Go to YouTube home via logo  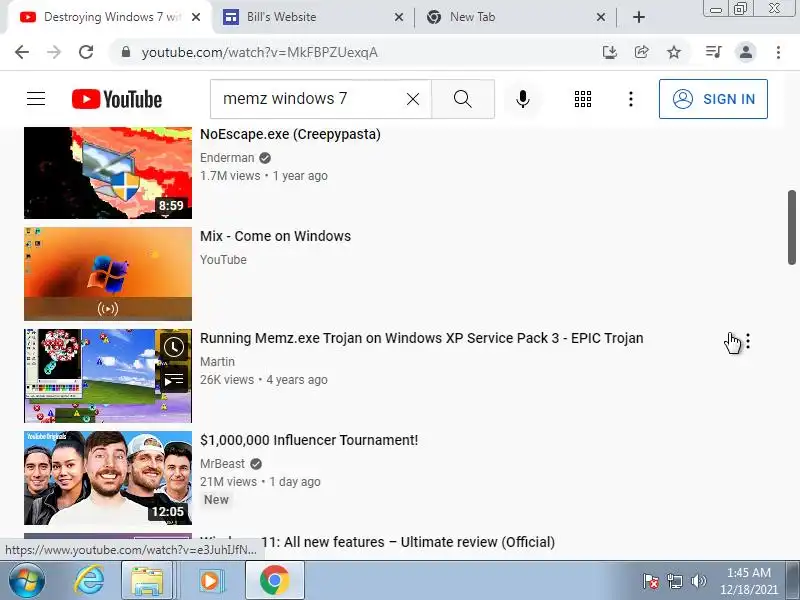pos(117,99)
